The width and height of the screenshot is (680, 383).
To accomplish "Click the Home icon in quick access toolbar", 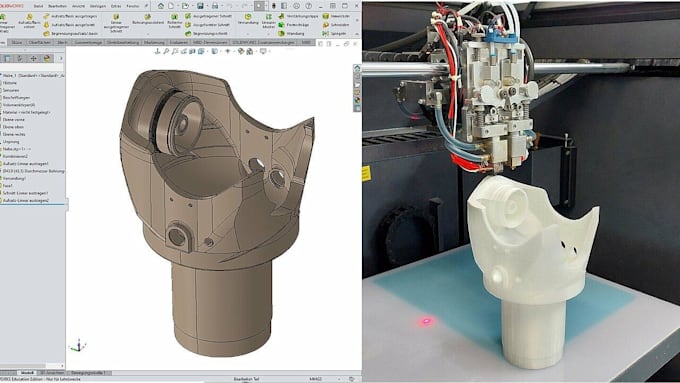I will pyautogui.click(x=161, y=6).
